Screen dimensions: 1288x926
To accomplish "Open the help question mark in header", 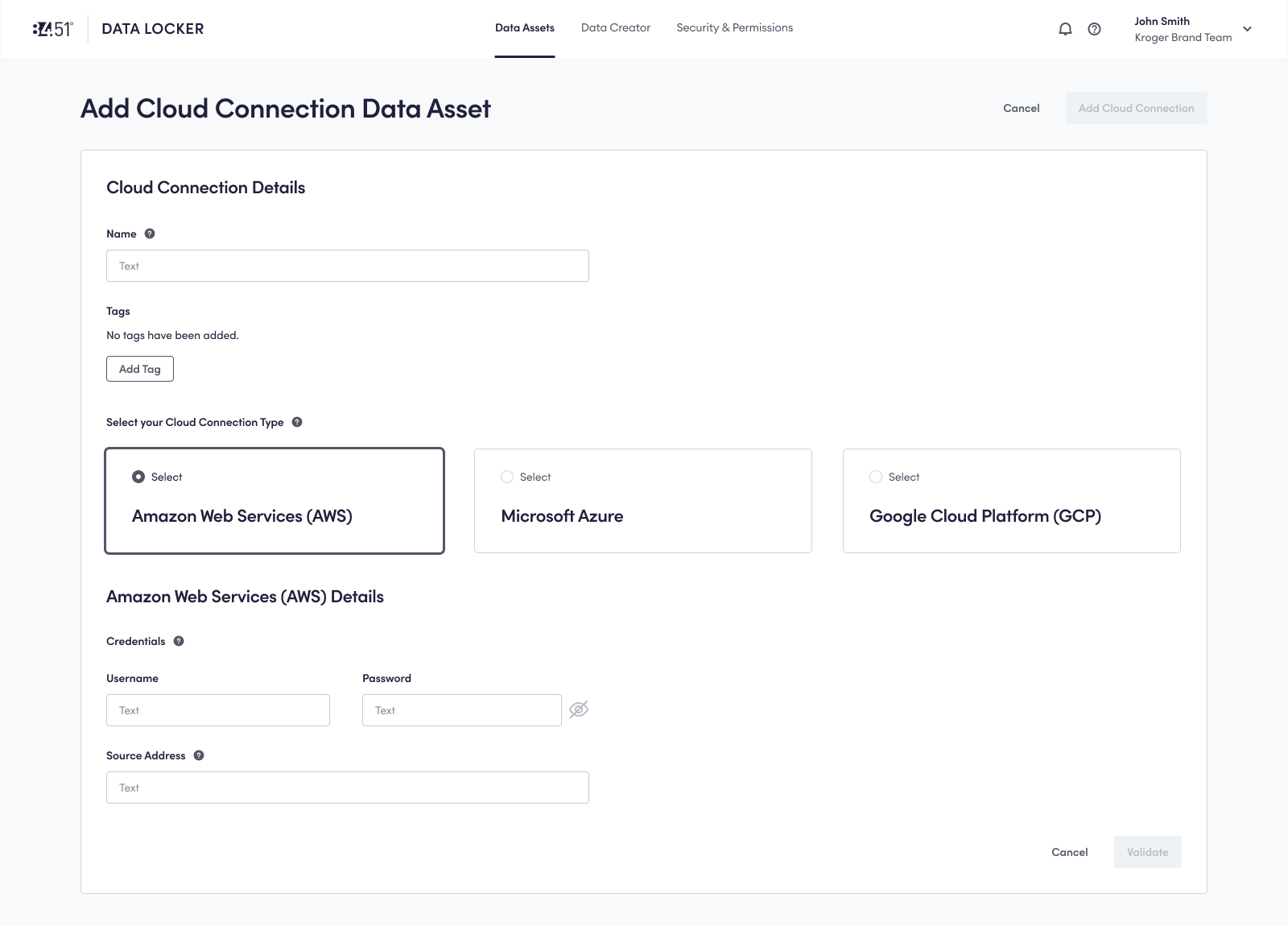I will [x=1094, y=29].
